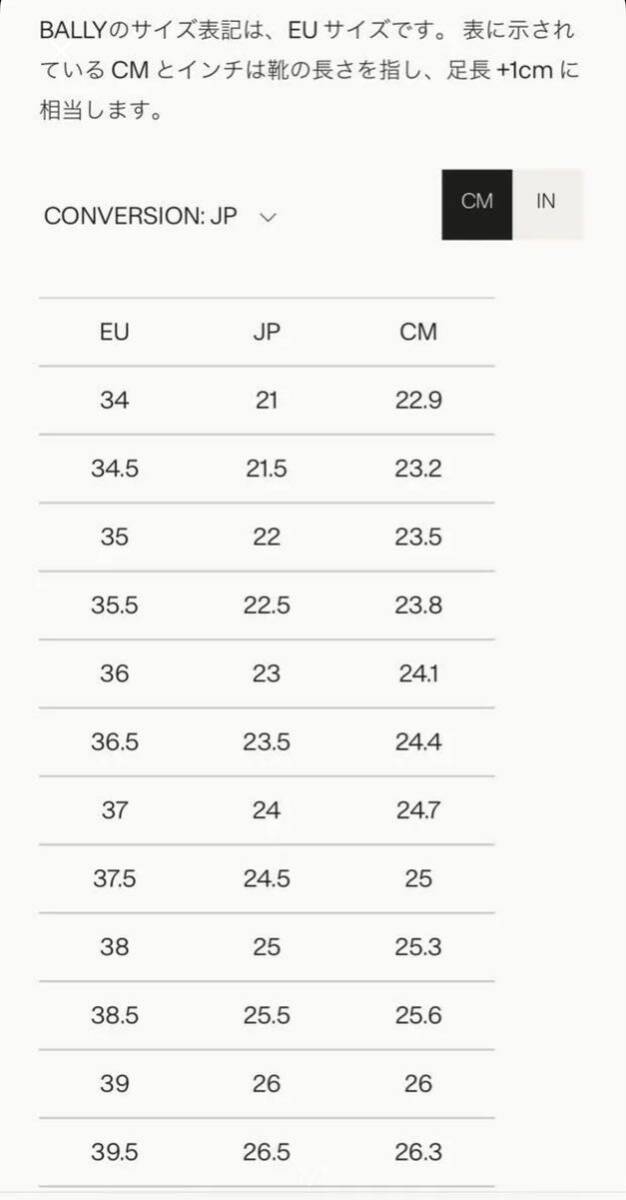Click the EU column header
The height and width of the screenshot is (1200, 626).
[115, 332]
